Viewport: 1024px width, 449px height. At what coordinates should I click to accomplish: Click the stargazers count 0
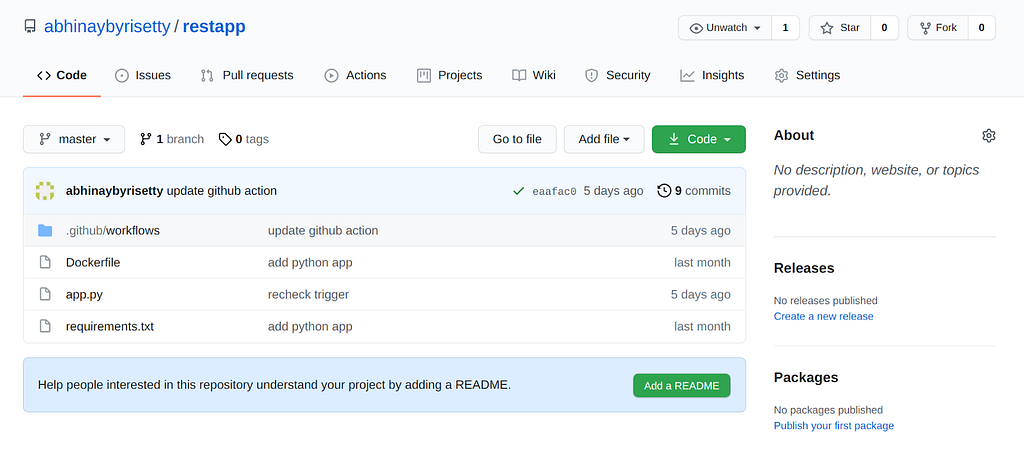pos(884,28)
